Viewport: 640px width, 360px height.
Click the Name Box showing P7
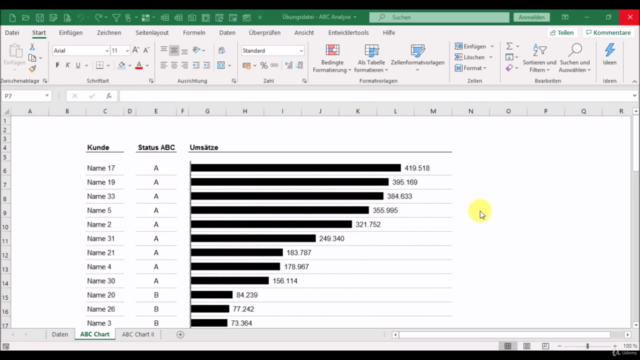click(x=26, y=96)
